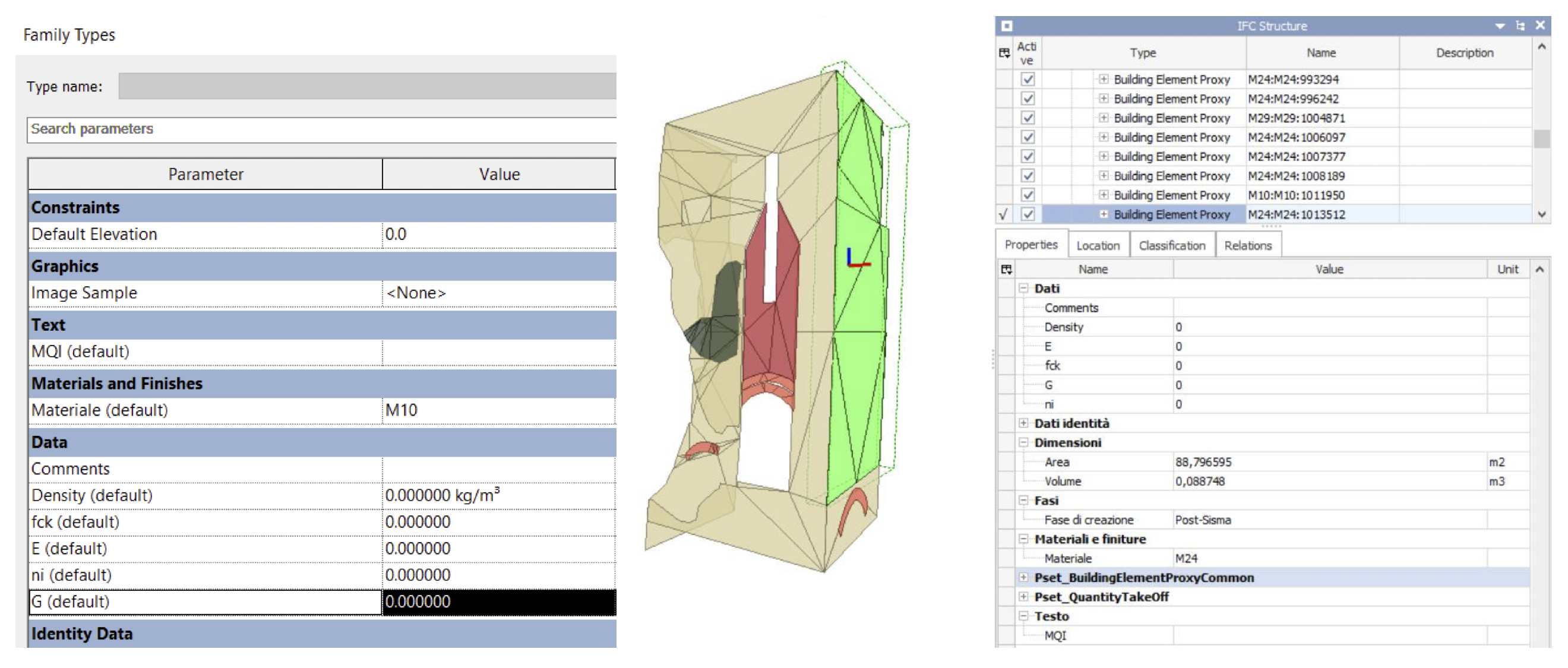Image resolution: width=1568 pixels, height=668 pixels.
Task: Open the Classification tab
Action: point(1171,245)
